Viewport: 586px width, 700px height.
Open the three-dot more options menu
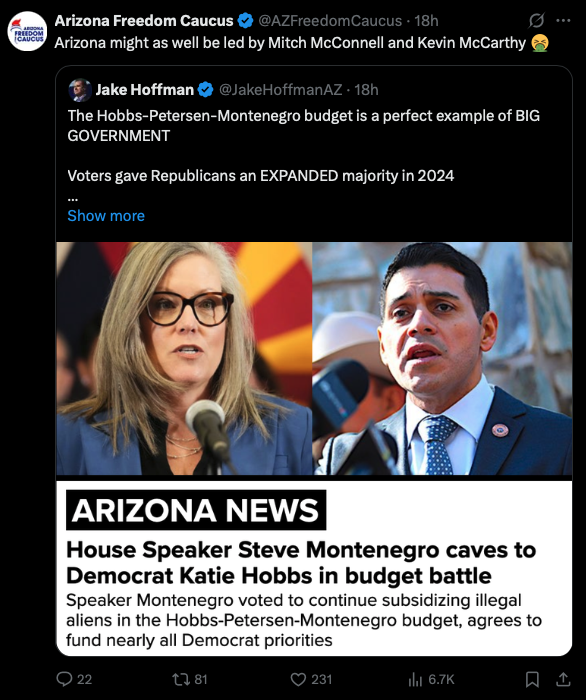point(563,21)
